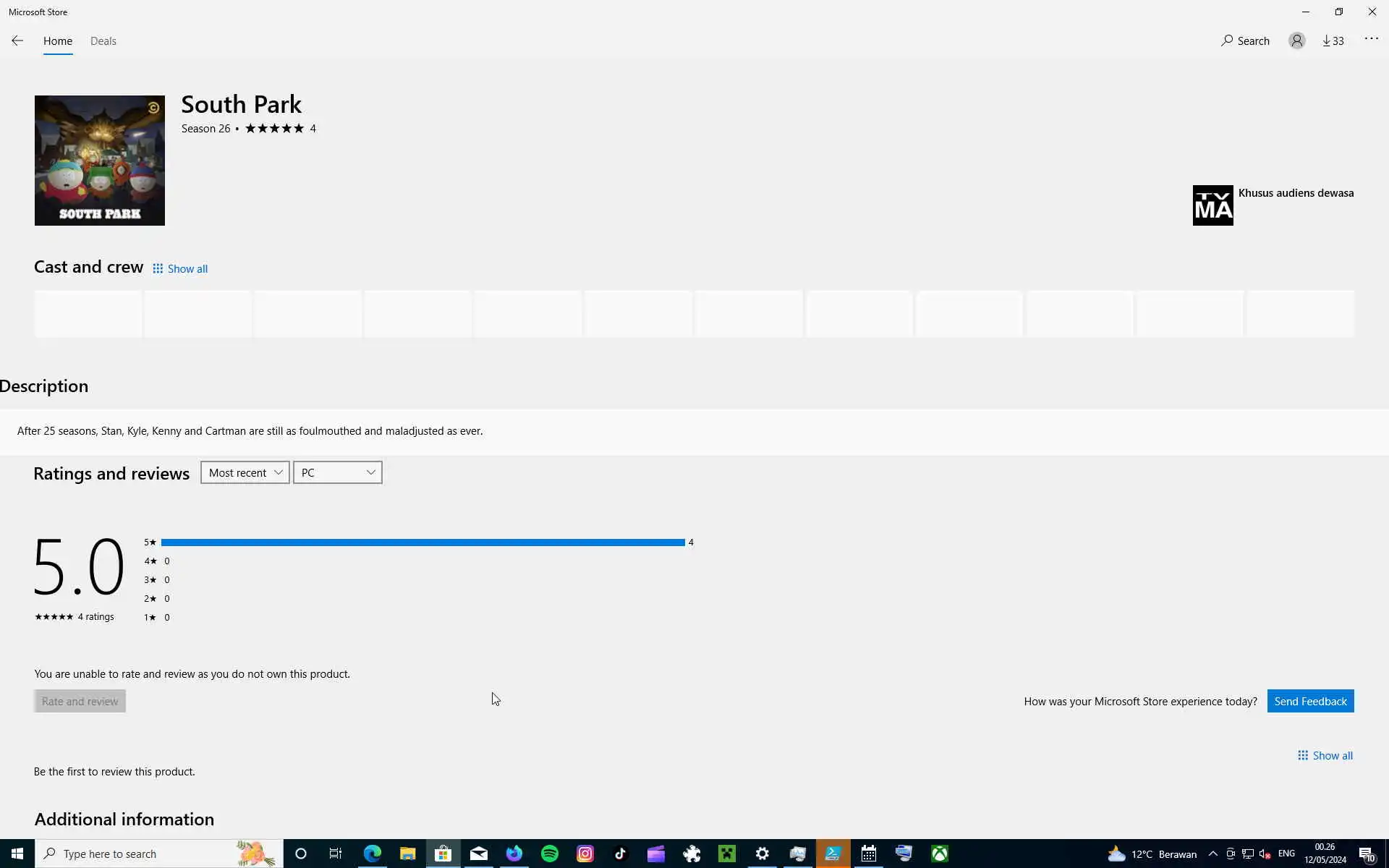Expand the PC device filter dropdown
1389x868 pixels.
[x=337, y=472]
